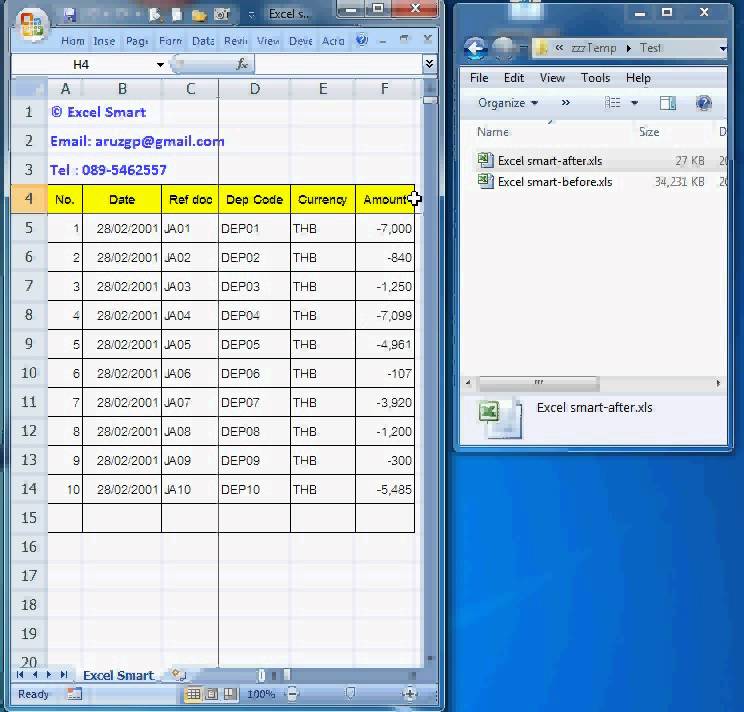
Task: Click the Excel Help question mark icon
Action: coord(362,40)
